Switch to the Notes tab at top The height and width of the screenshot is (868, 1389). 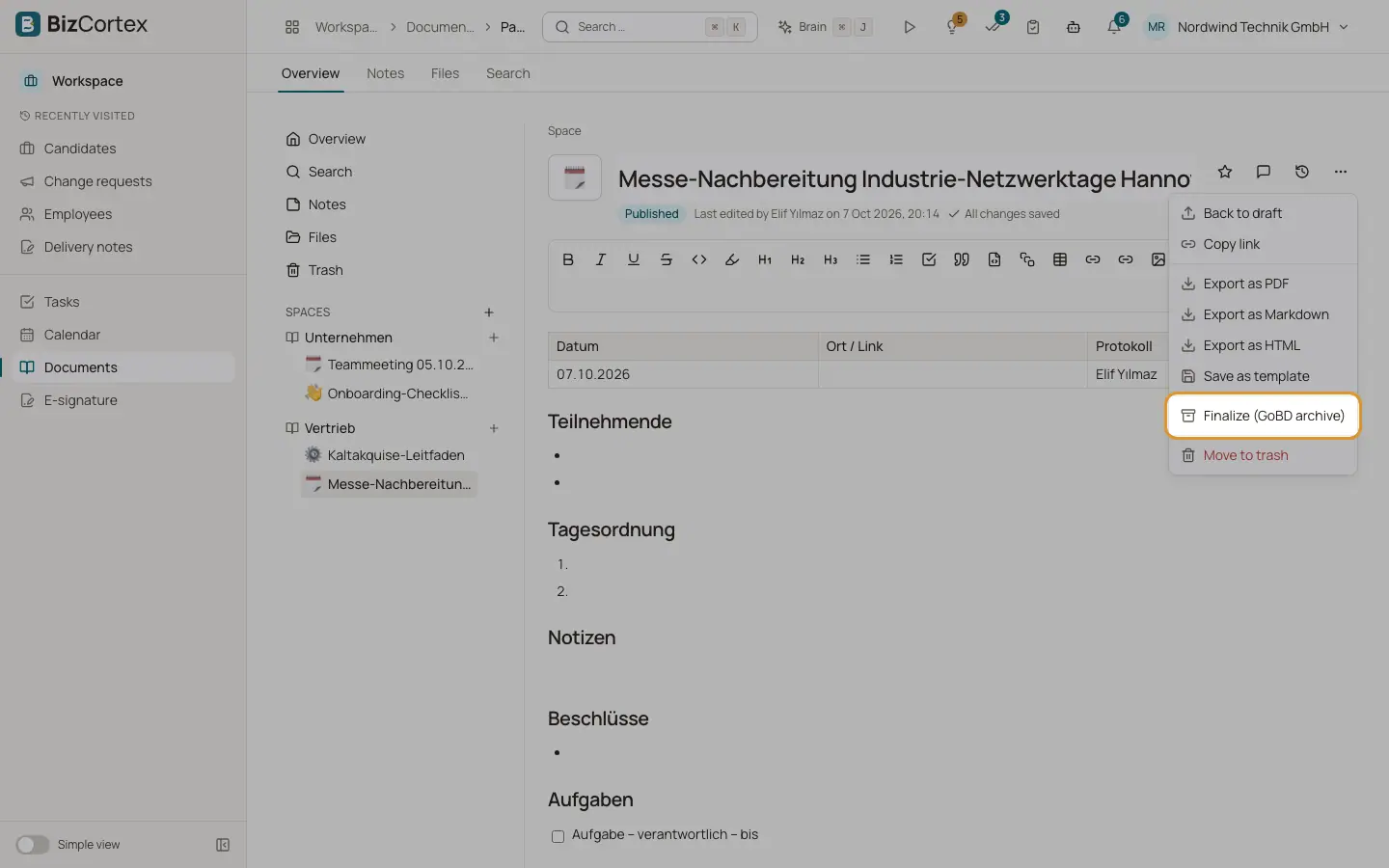coord(385,73)
